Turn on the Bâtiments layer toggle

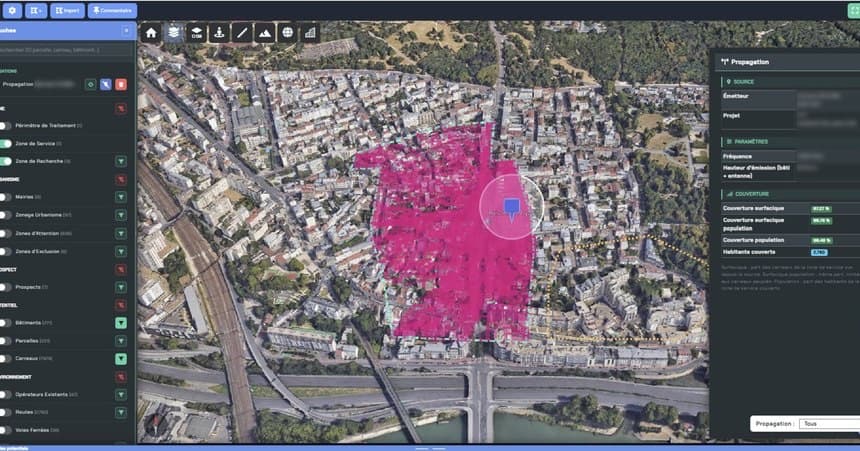5,323
